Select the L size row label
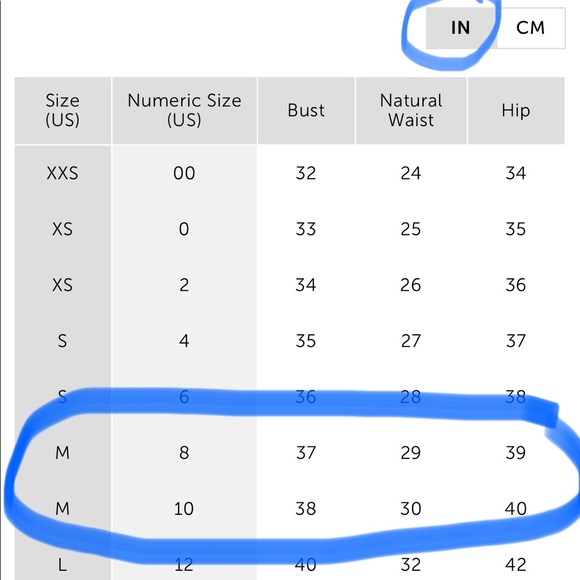The height and width of the screenshot is (580, 580). (63, 564)
